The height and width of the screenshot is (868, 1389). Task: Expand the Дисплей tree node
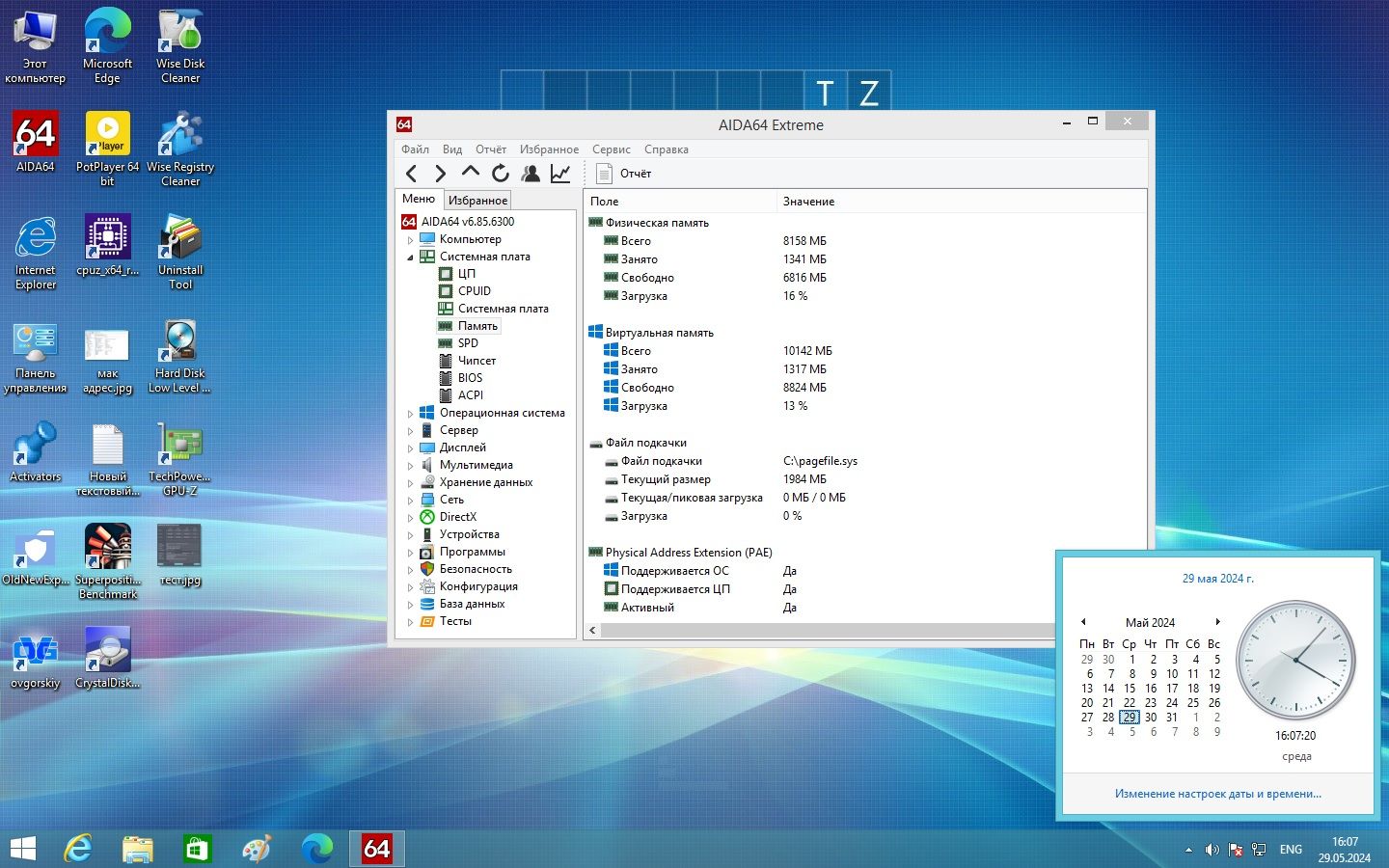click(x=410, y=448)
